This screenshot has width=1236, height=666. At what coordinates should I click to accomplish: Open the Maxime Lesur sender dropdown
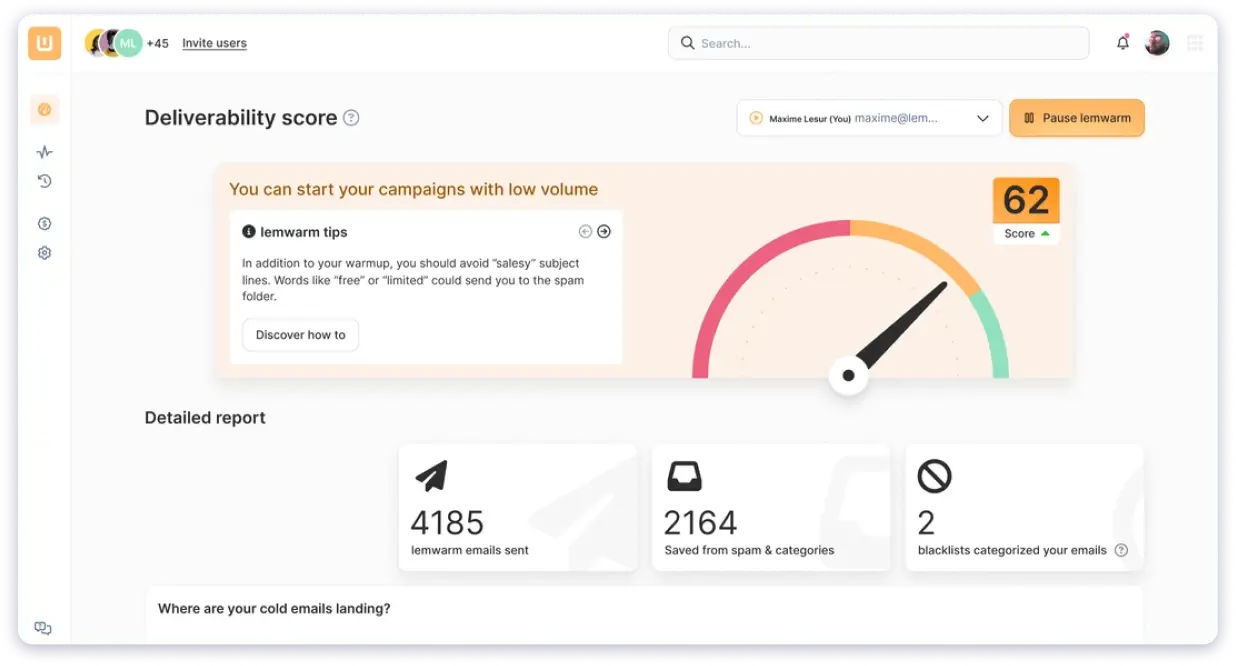[x=868, y=118]
